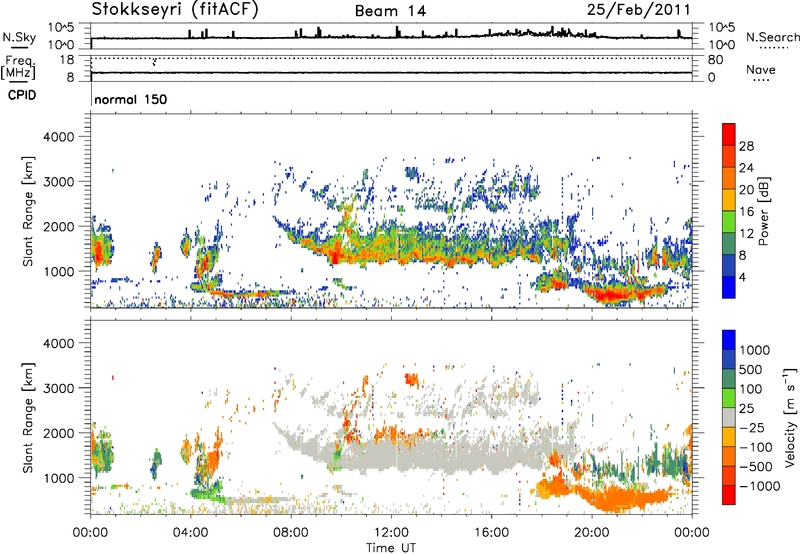Viewport: 800px width, 554px height.
Task: Click the '2000' slant range tick in the velocity panel
Action: click(58, 433)
